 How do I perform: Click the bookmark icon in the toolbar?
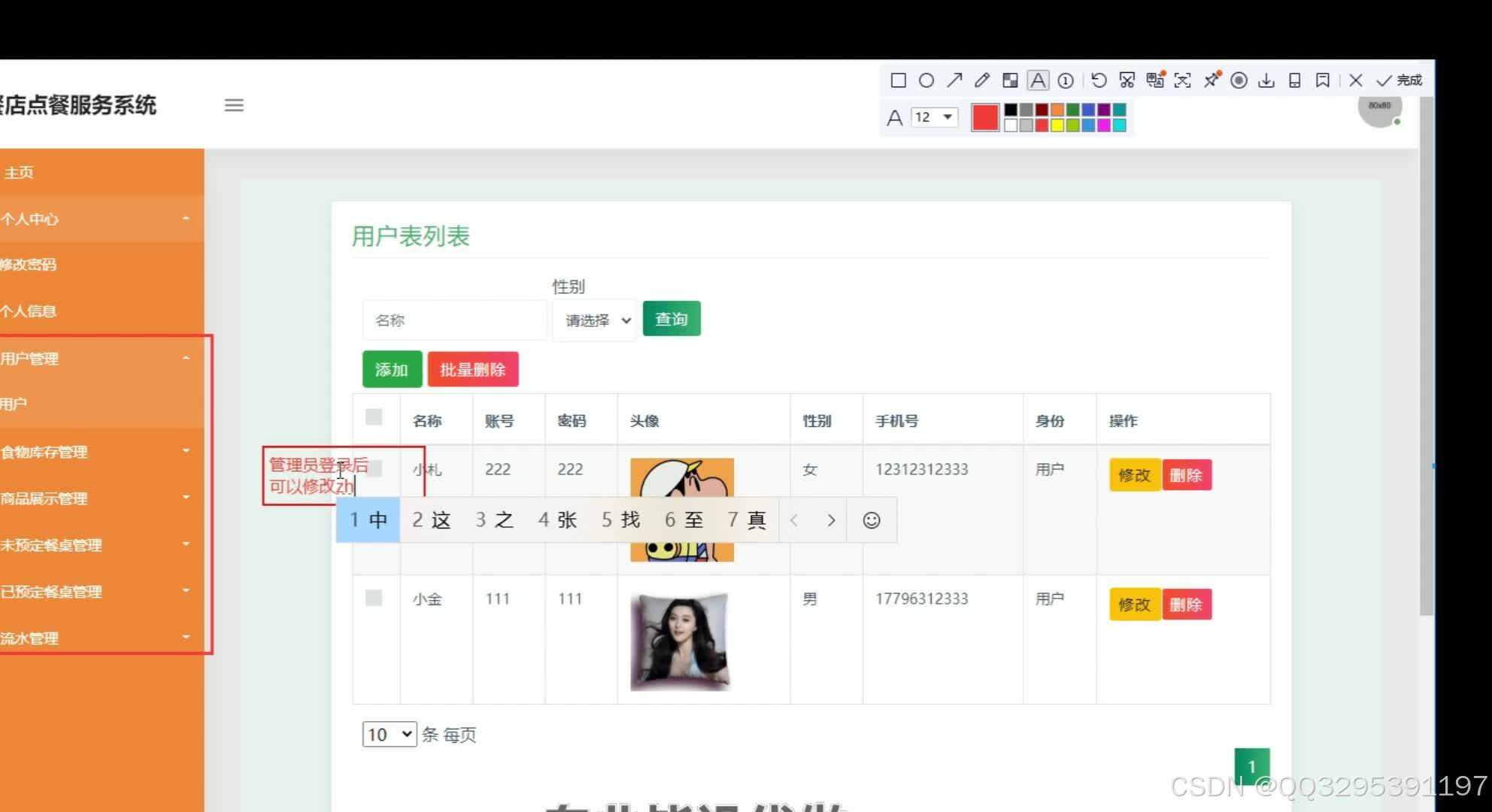[1323, 80]
